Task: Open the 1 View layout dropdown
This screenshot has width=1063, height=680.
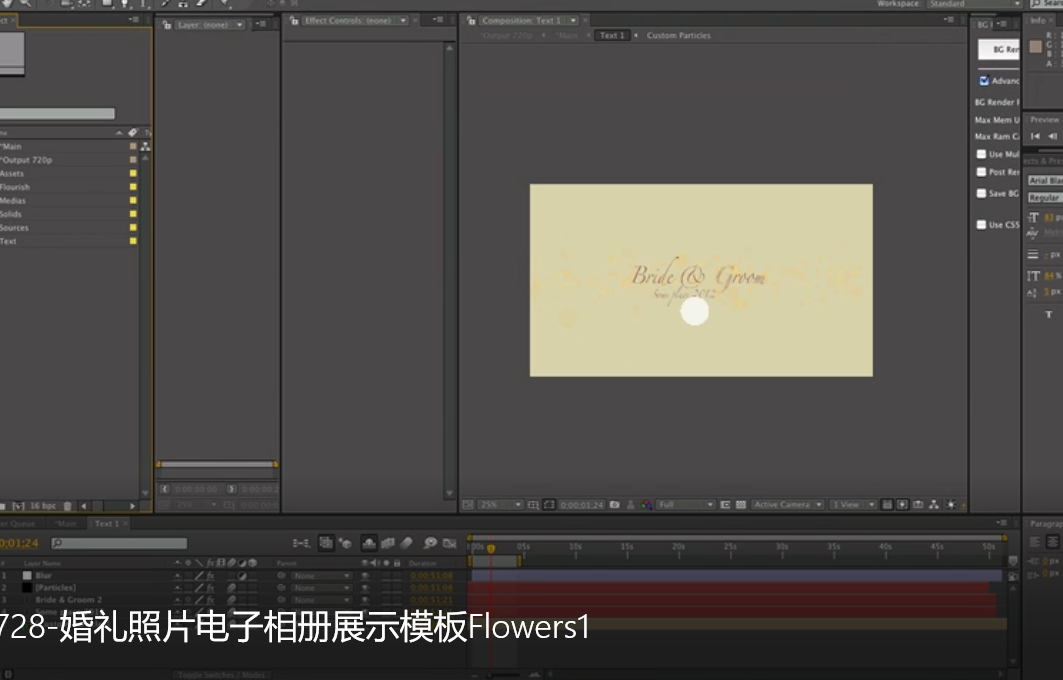Action: click(x=853, y=504)
